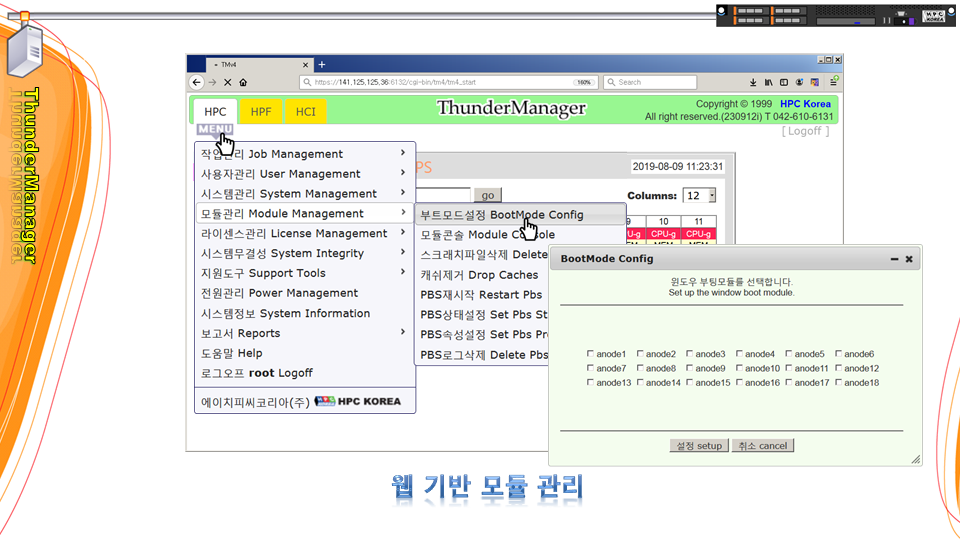Open the Help menu item

click(x=305, y=353)
